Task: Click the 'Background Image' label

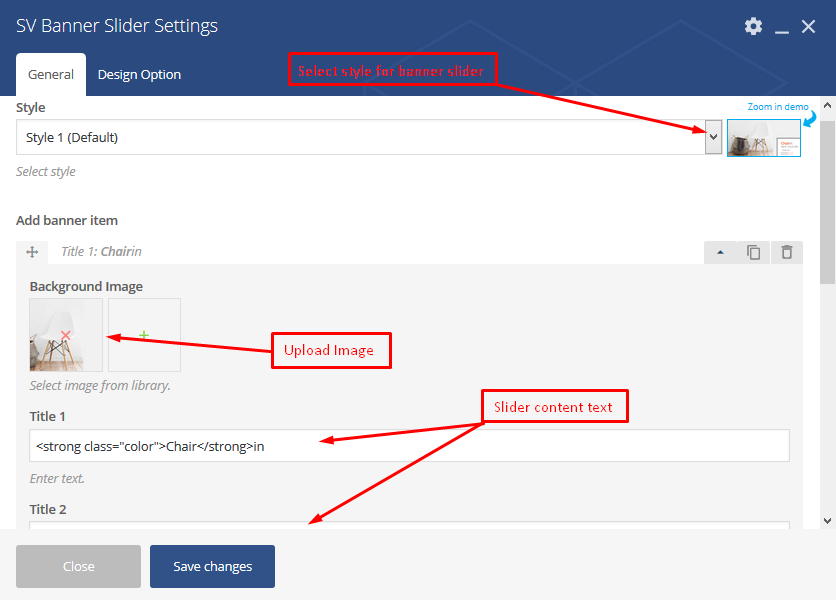Action: pyautogui.click(x=86, y=286)
